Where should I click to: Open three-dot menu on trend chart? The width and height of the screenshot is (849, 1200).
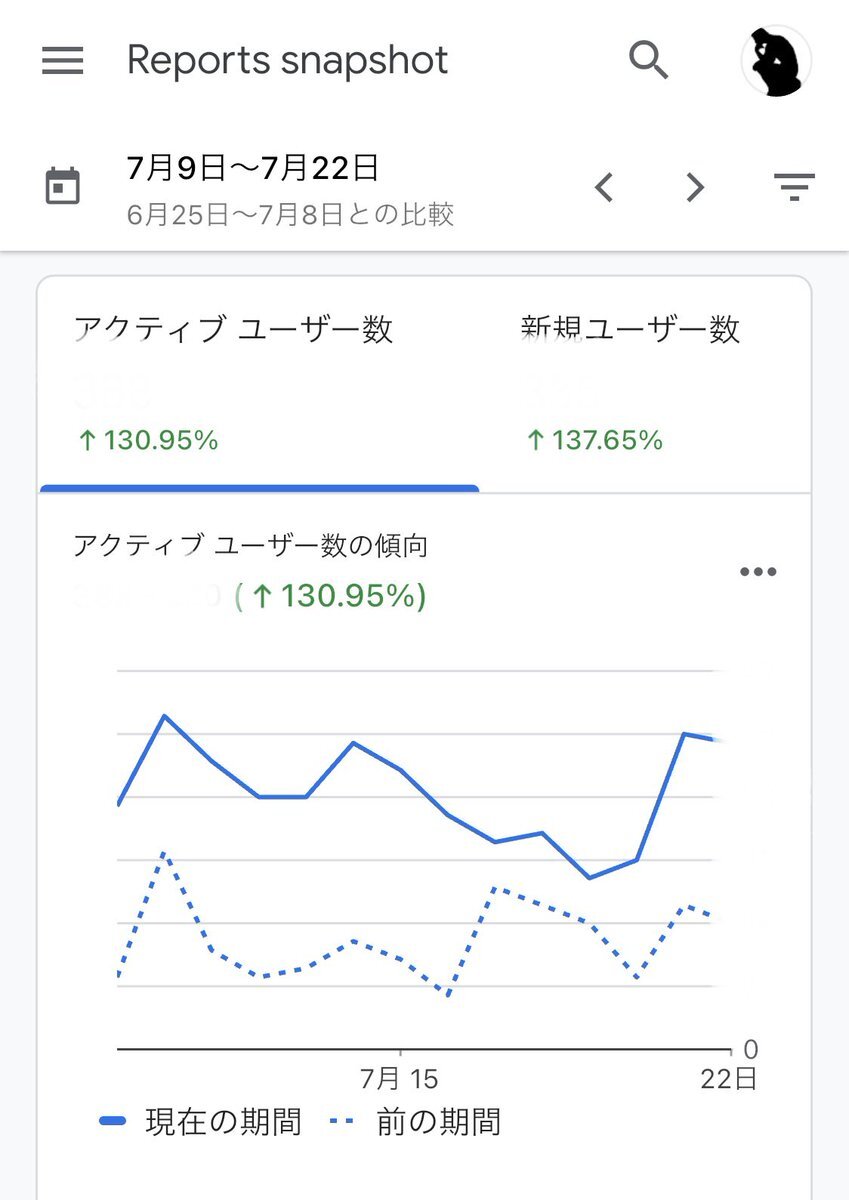pos(758,572)
